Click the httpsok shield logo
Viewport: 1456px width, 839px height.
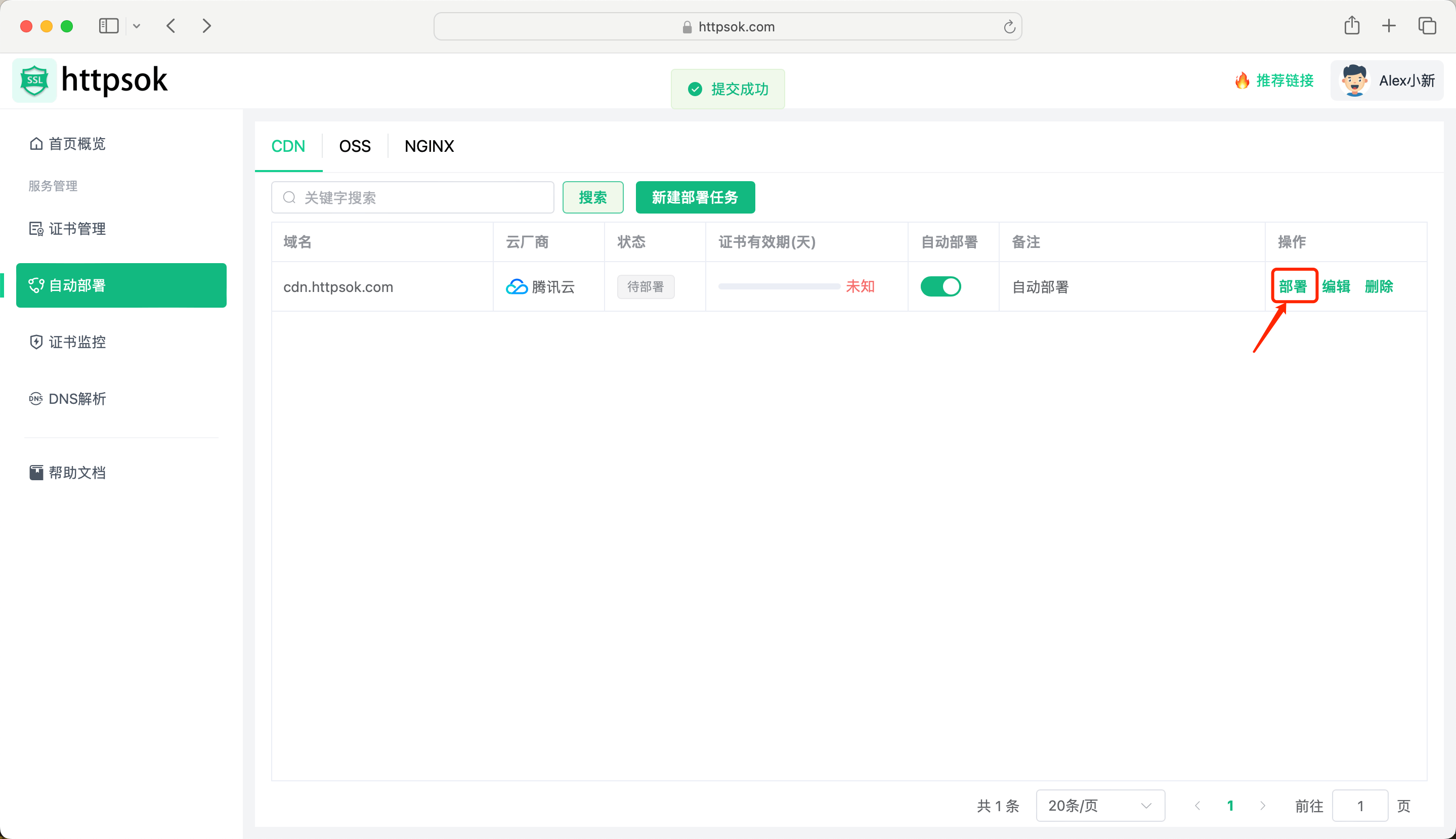[34, 80]
